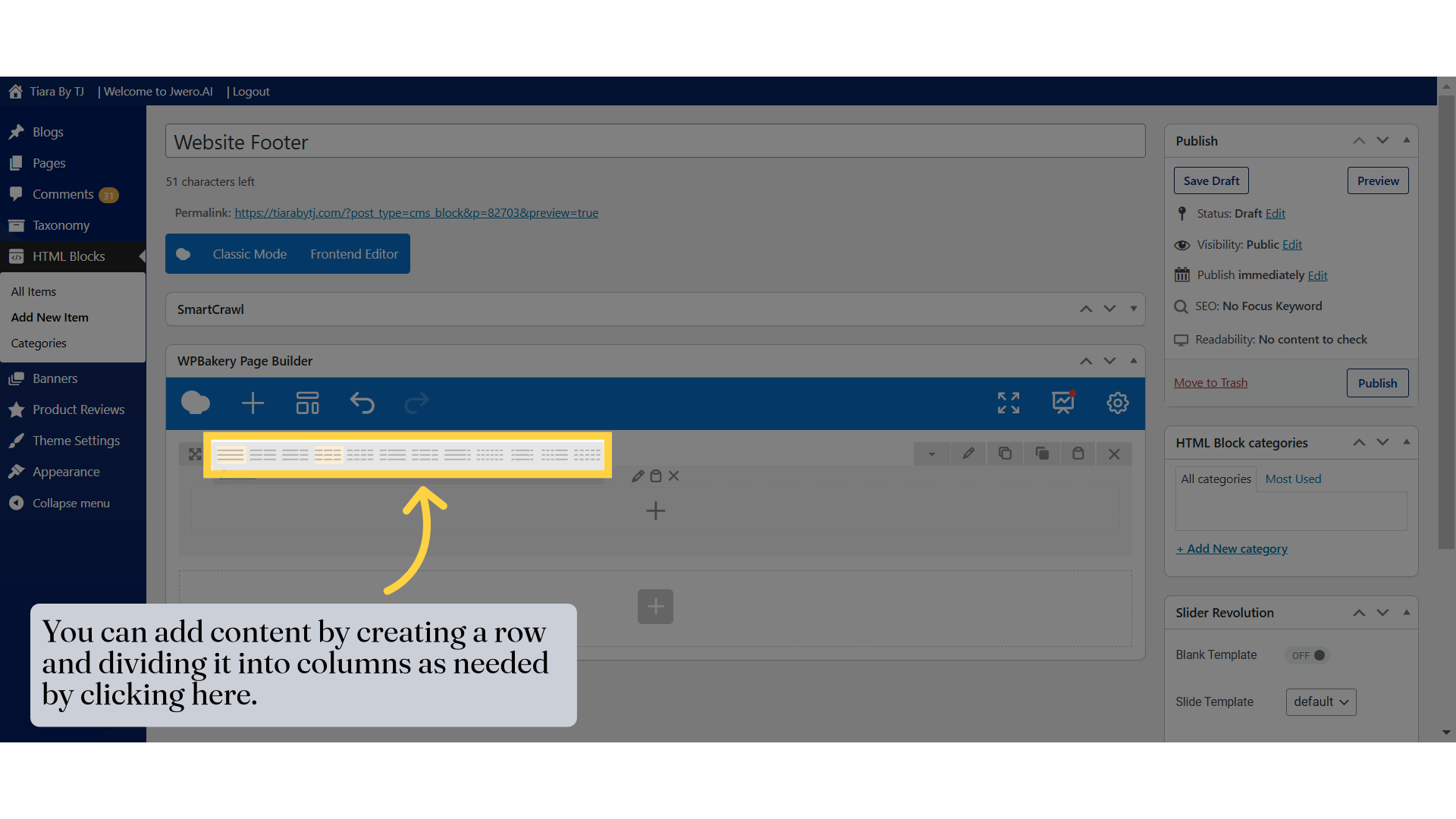Collapse the Publish panel triangle
This screenshot has width=1456, height=819.
point(1407,140)
